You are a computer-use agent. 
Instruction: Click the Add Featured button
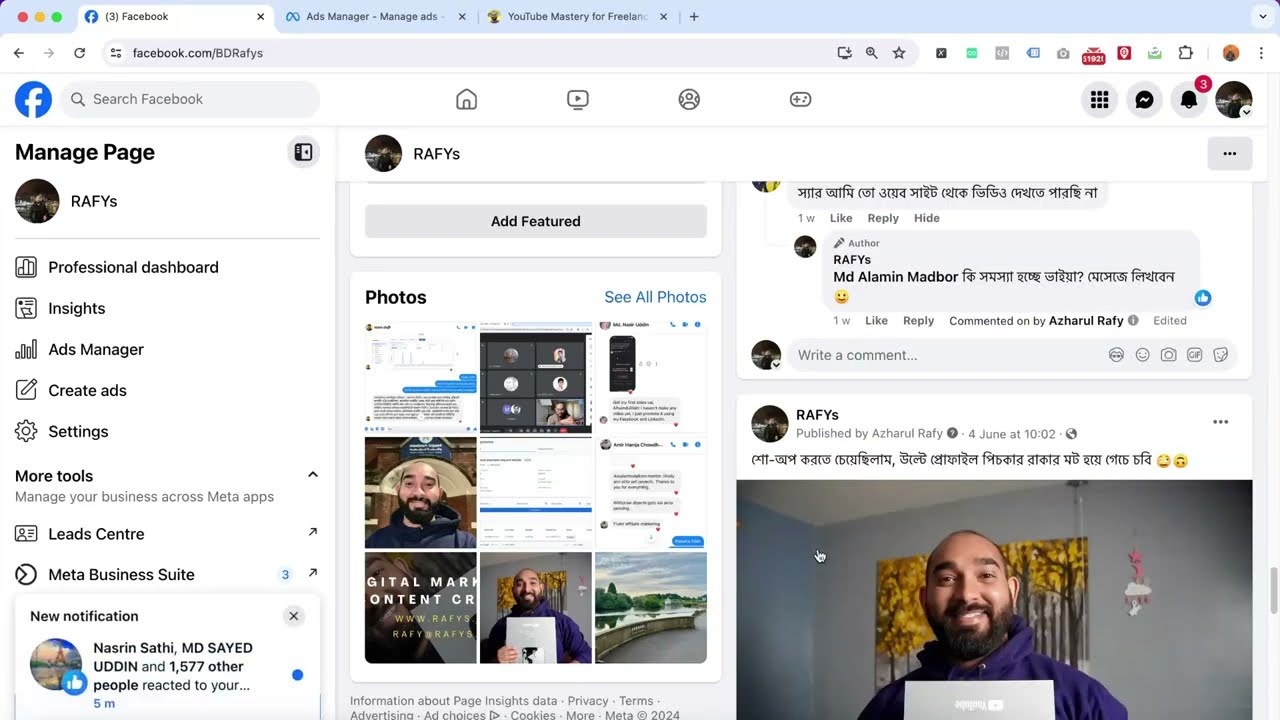[536, 221]
